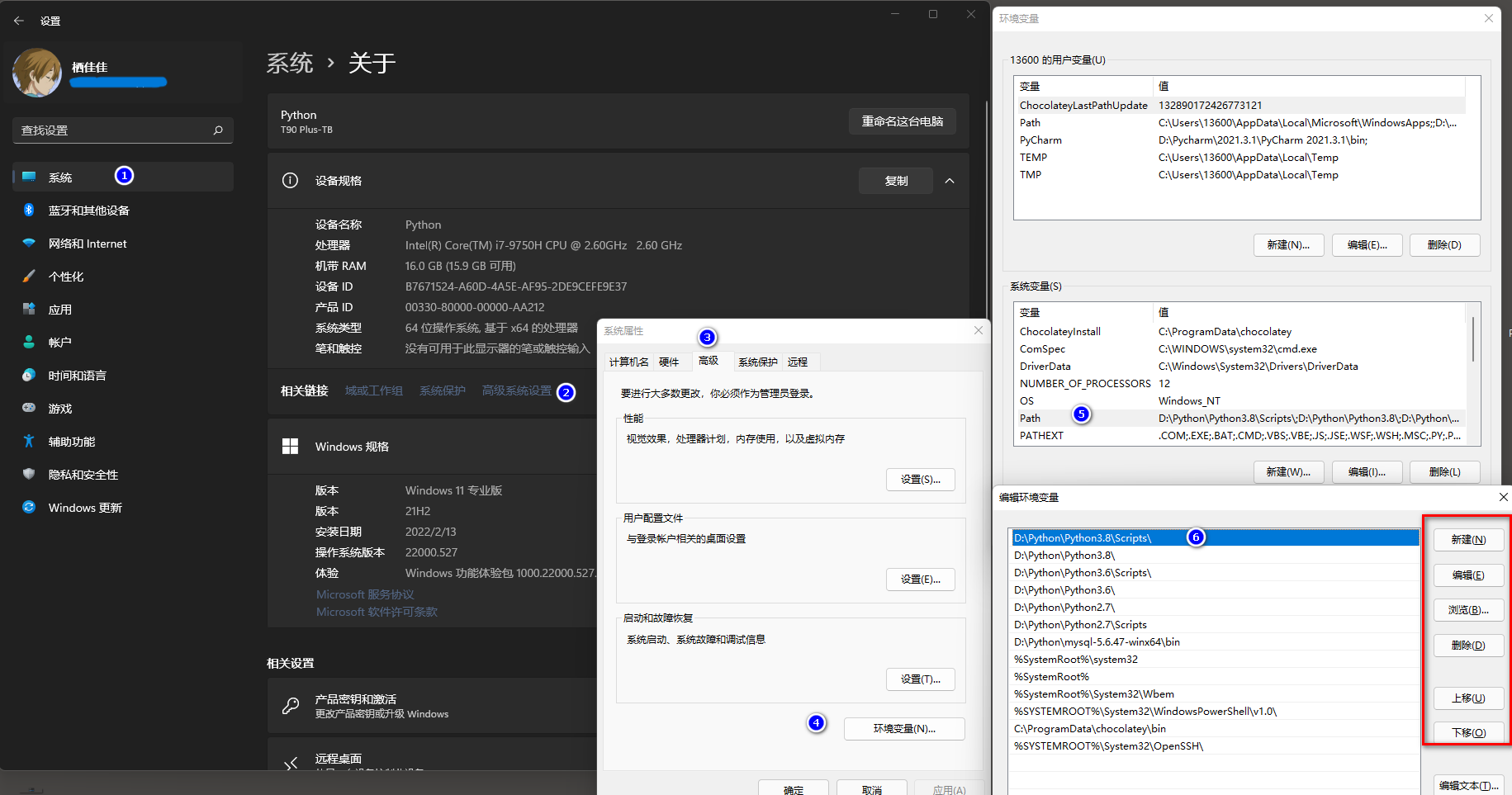Click 编辑(E) in 编辑环境变量
This screenshot has width=1512, height=795.
pos(1468,575)
